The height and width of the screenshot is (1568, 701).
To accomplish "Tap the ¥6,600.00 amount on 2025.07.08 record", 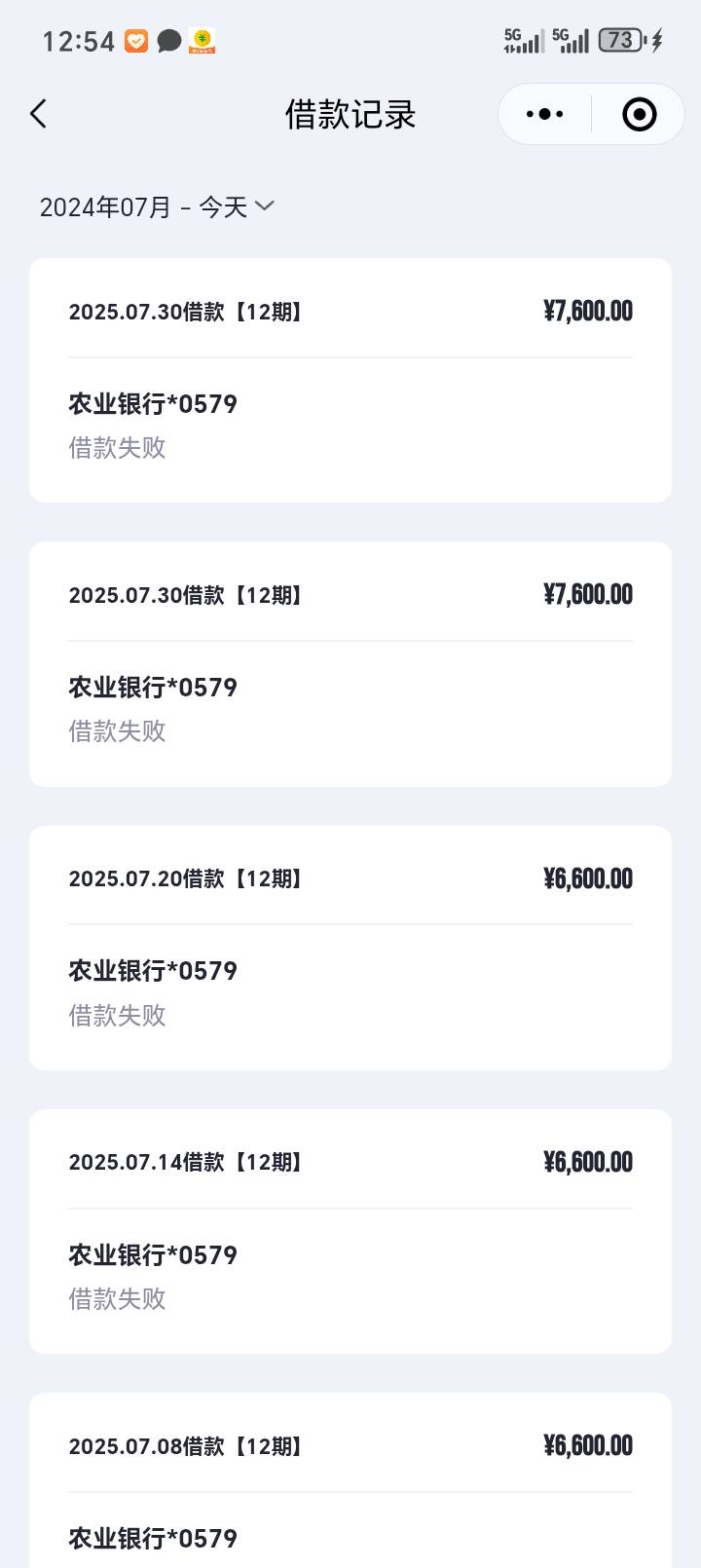I will point(588,1445).
